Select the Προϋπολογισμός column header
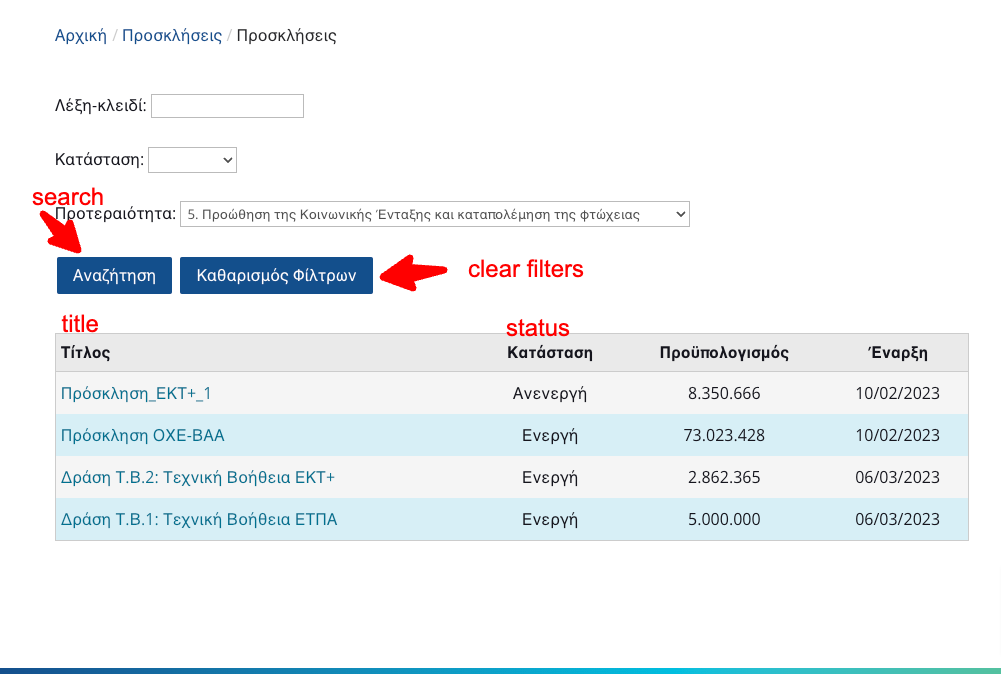Image resolution: width=1001 pixels, height=674 pixels. (724, 352)
